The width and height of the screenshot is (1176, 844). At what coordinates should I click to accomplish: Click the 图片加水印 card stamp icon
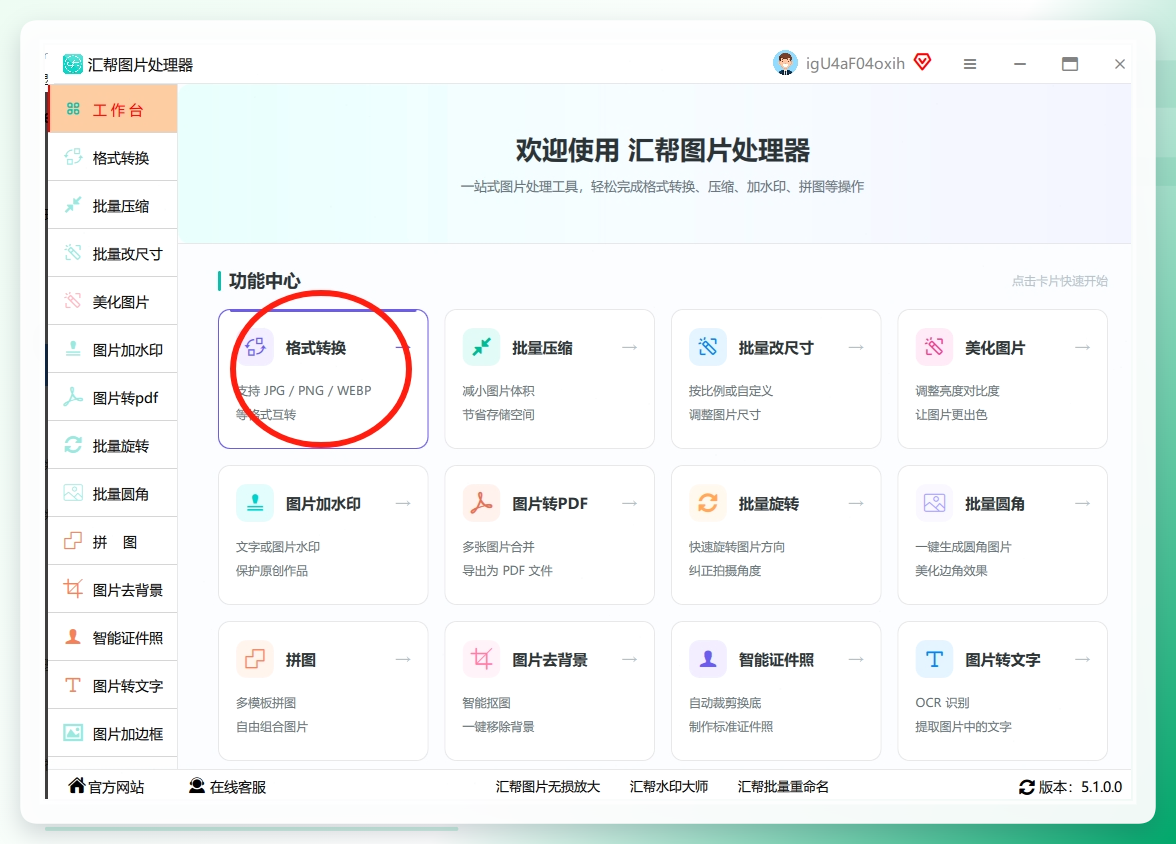tap(255, 503)
